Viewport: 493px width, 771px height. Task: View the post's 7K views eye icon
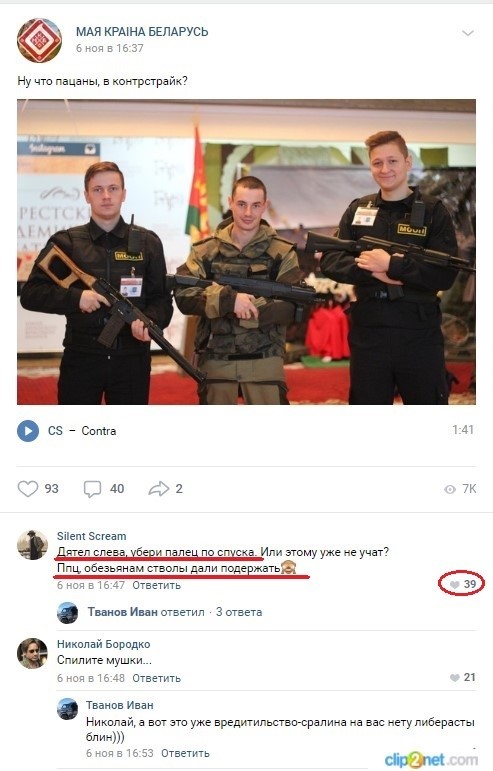(x=450, y=489)
